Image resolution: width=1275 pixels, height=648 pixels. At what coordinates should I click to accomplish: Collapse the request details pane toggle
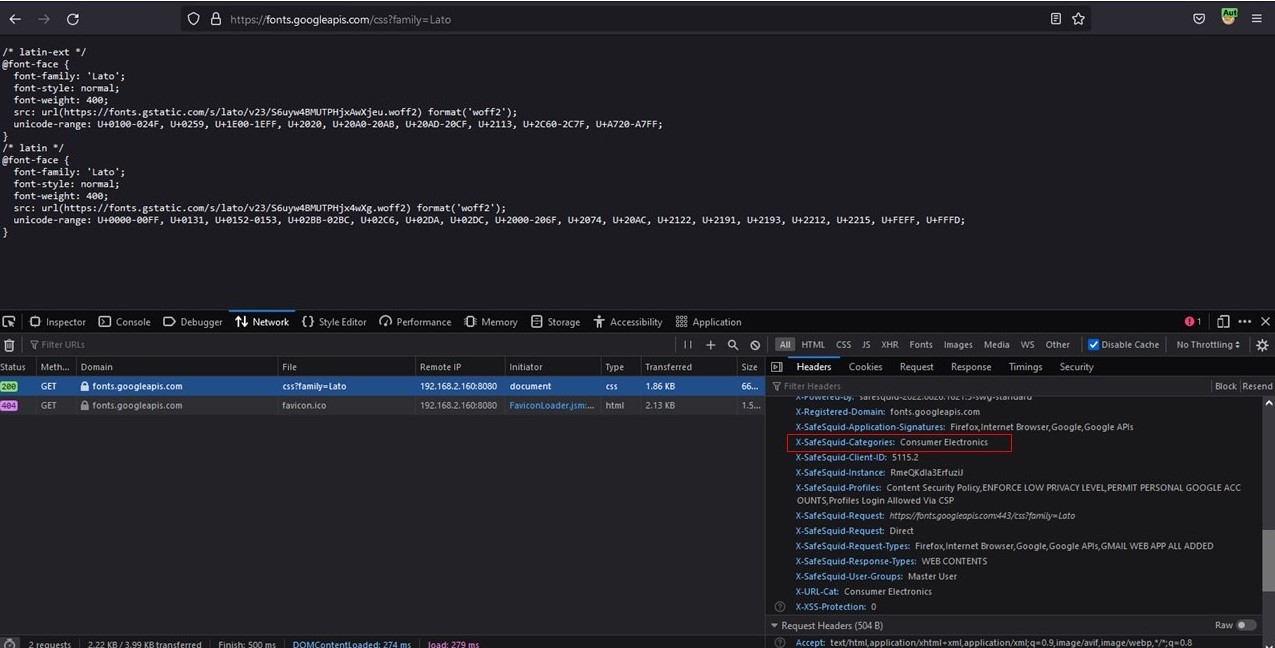(x=777, y=367)
